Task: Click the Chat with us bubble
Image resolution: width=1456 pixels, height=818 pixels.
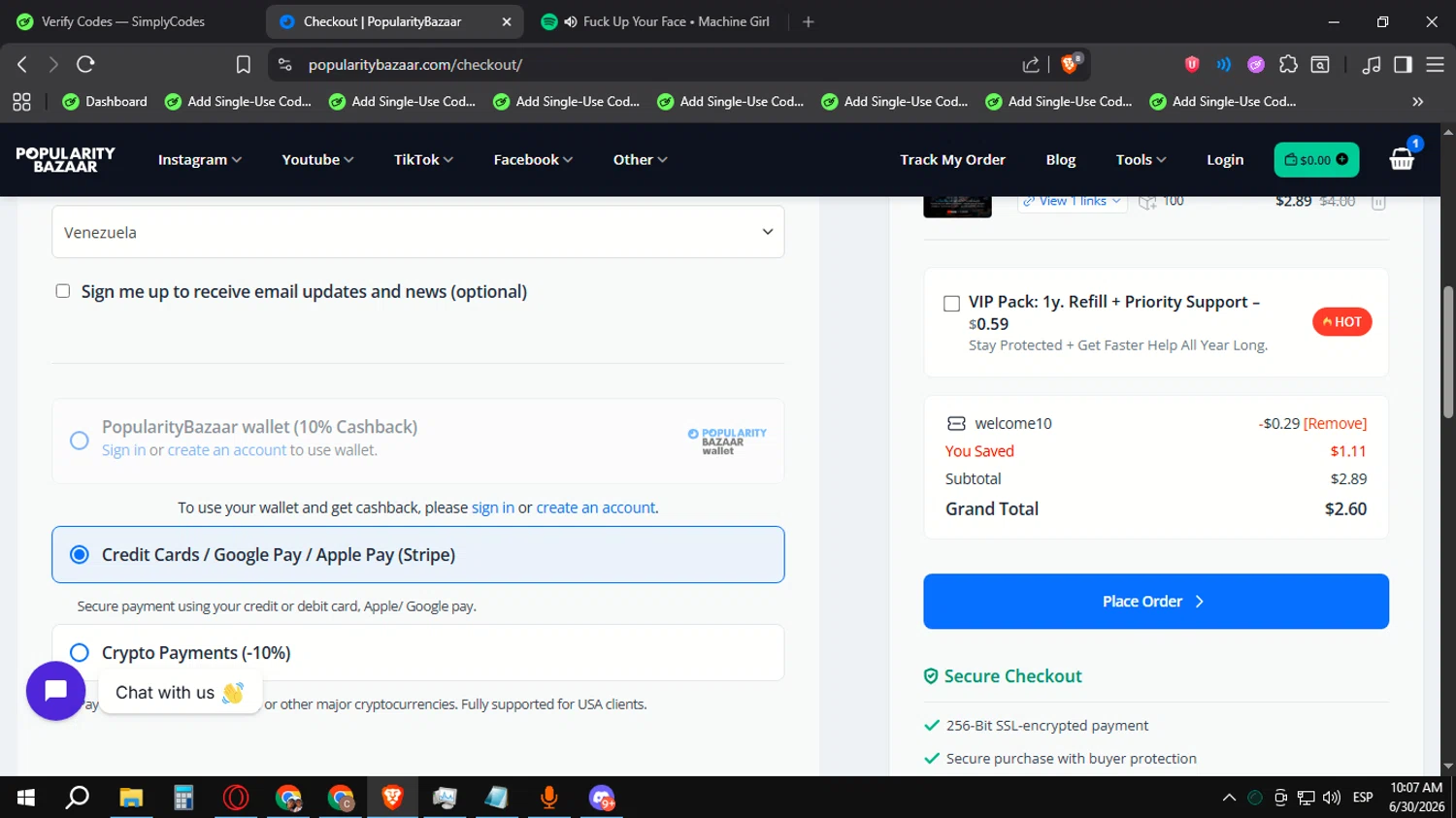Action: 180,692
